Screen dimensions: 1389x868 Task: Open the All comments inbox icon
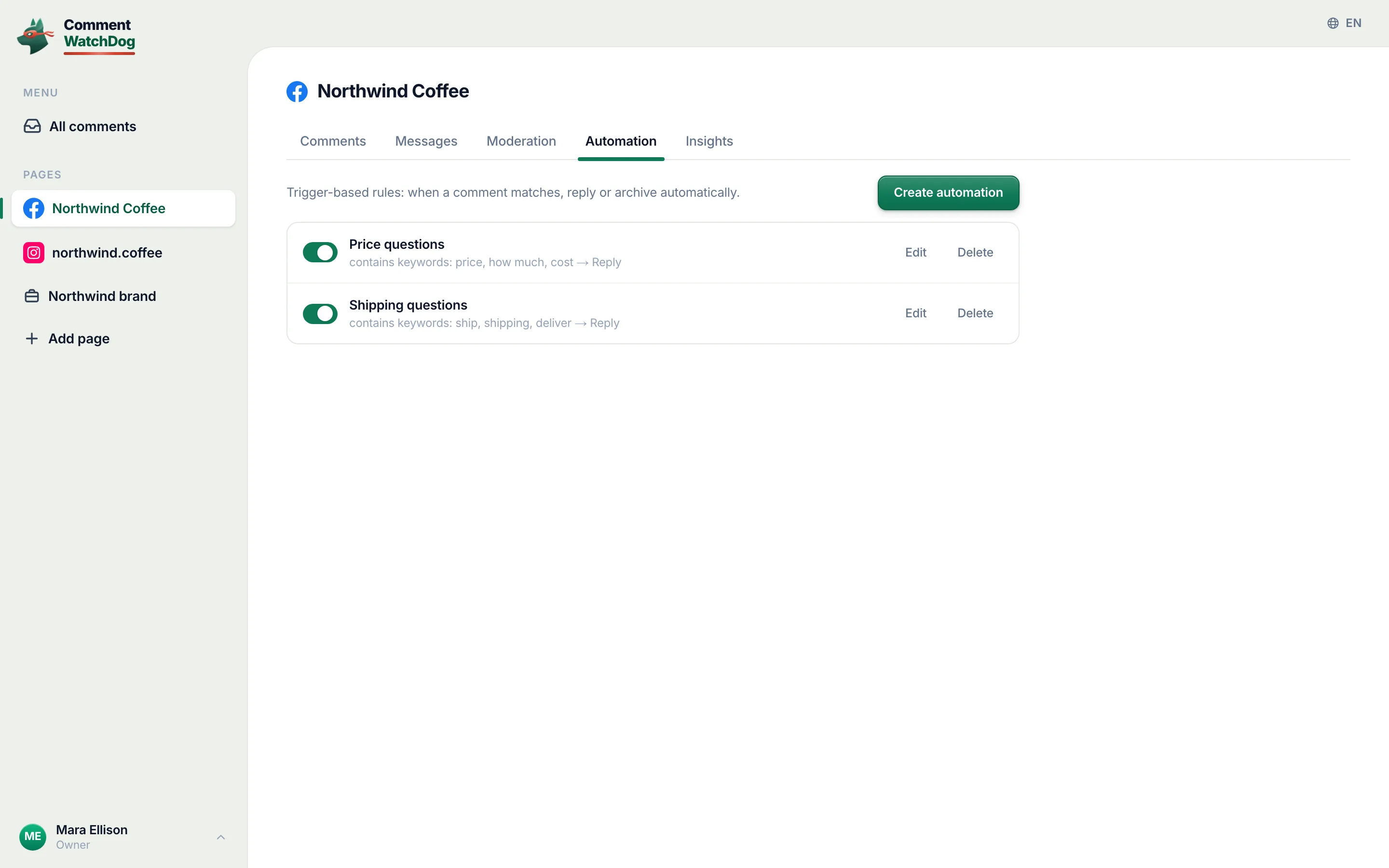[32, 126]
